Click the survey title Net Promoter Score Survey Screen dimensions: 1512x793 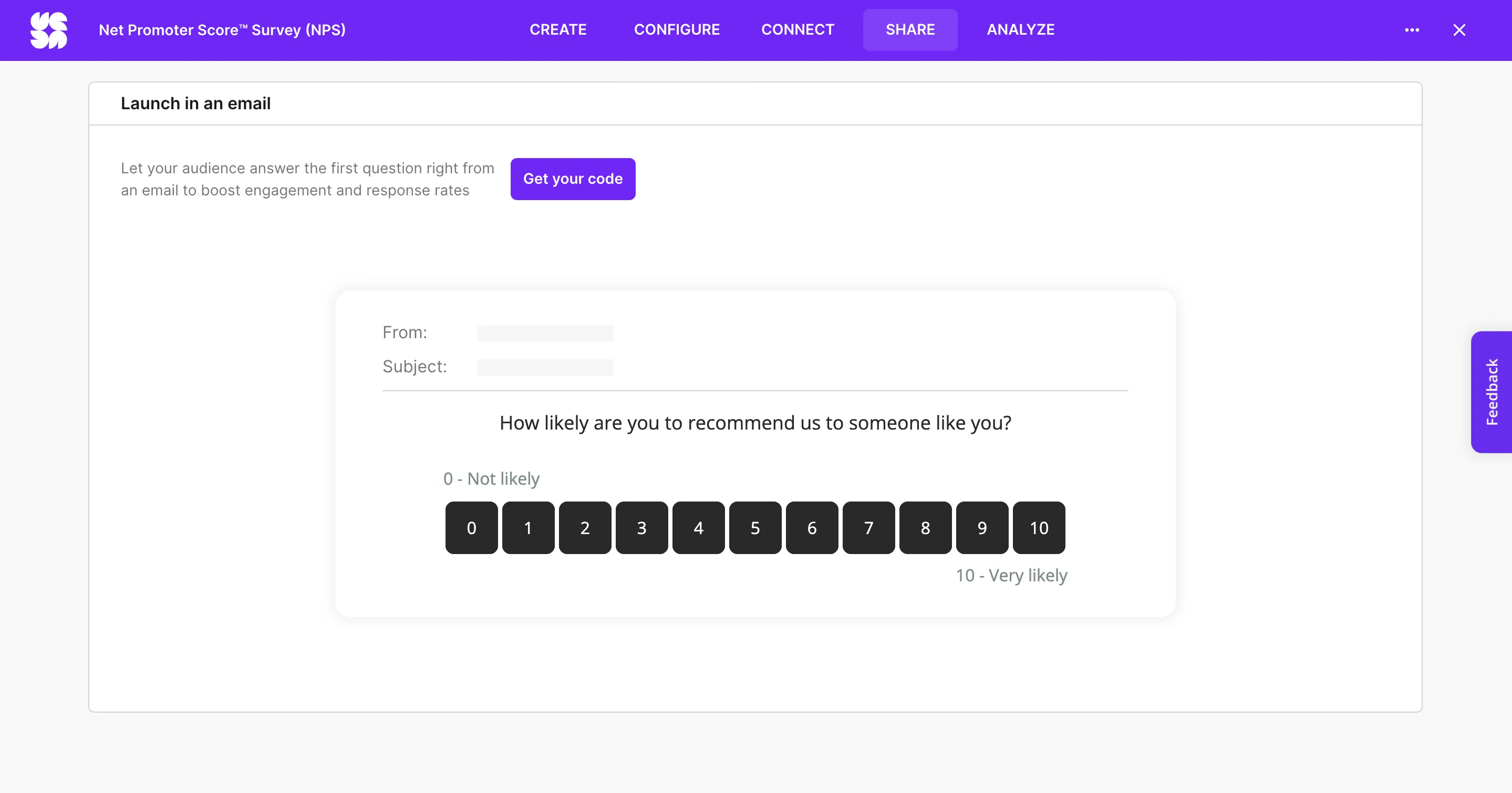(222, 30)
